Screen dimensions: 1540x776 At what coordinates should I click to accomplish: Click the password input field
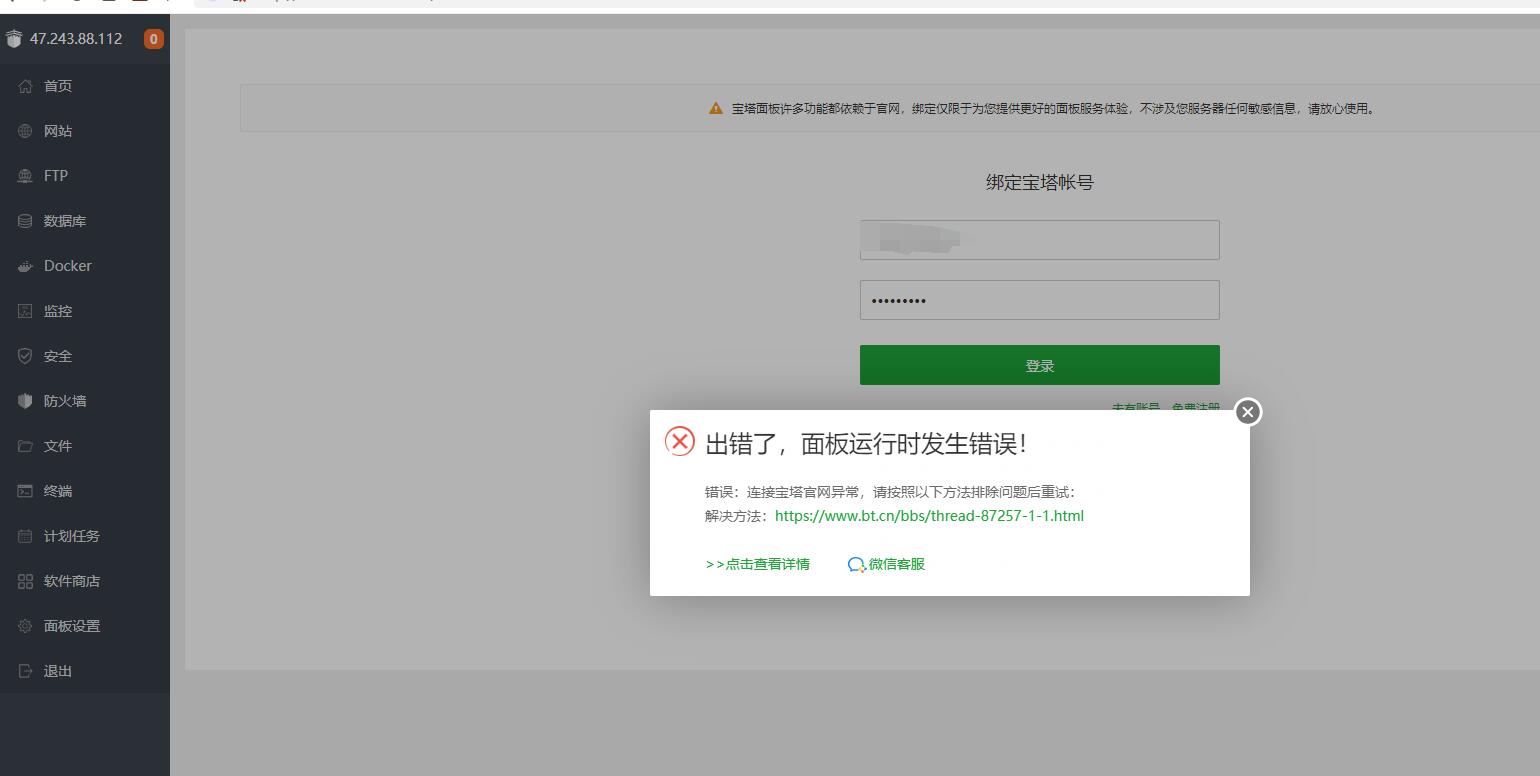1040,300
